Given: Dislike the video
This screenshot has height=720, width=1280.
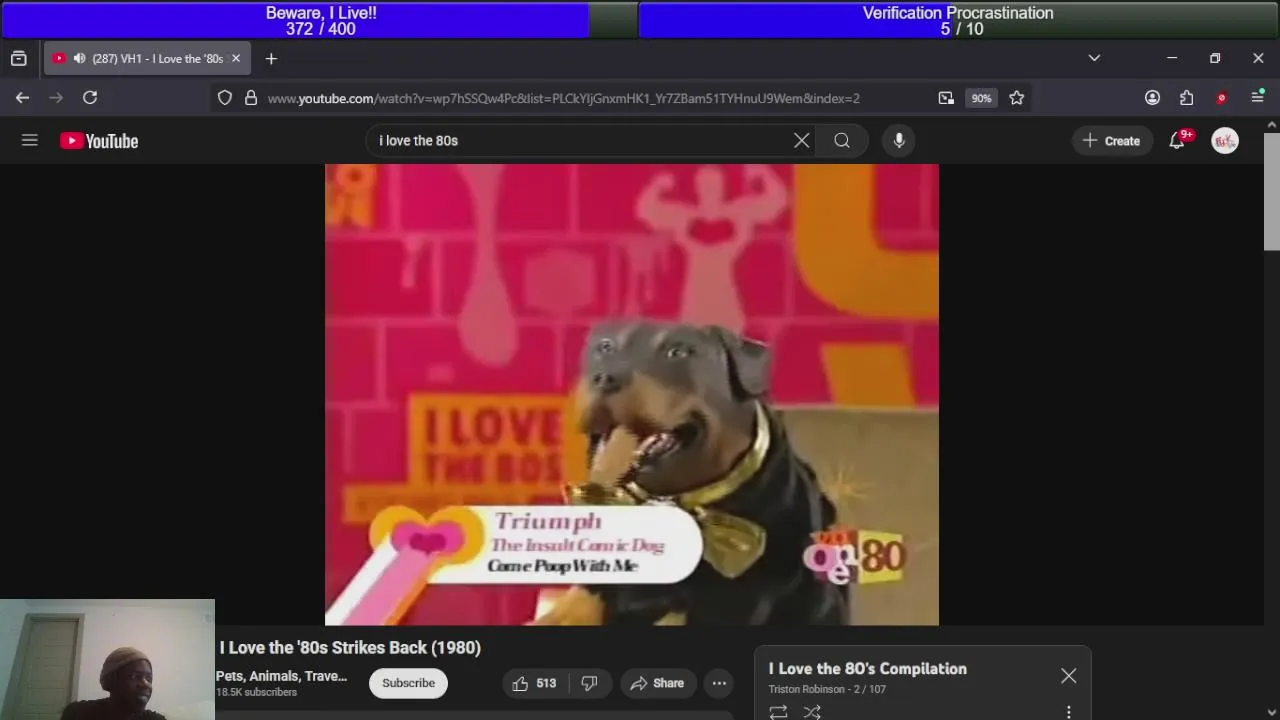Looking at the screenshot, I should [x=589, y=683].
